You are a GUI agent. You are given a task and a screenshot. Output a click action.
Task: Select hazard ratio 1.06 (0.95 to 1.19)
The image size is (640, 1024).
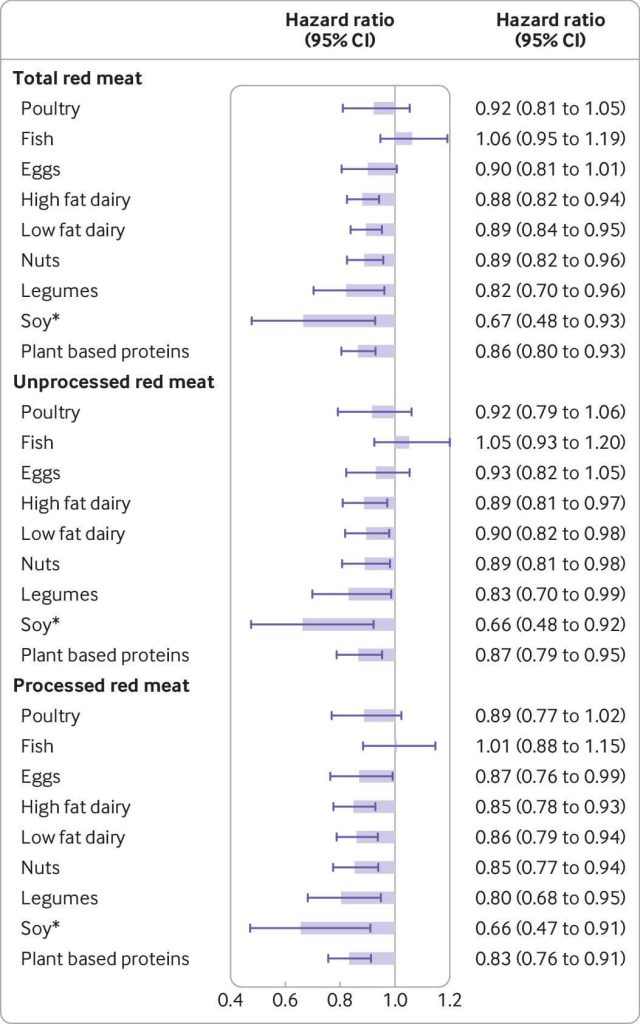(x=549, y=139)
